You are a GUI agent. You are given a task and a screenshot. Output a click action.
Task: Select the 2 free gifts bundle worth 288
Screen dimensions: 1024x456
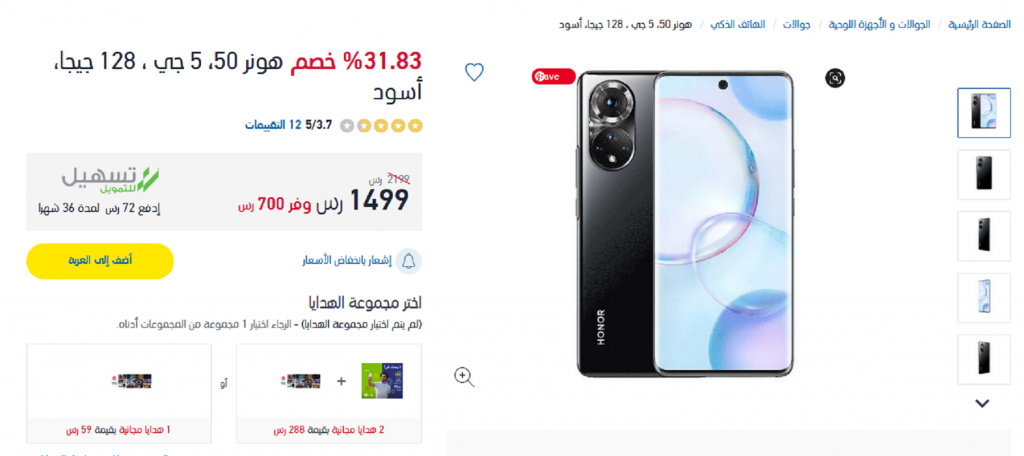pos(329,393)
